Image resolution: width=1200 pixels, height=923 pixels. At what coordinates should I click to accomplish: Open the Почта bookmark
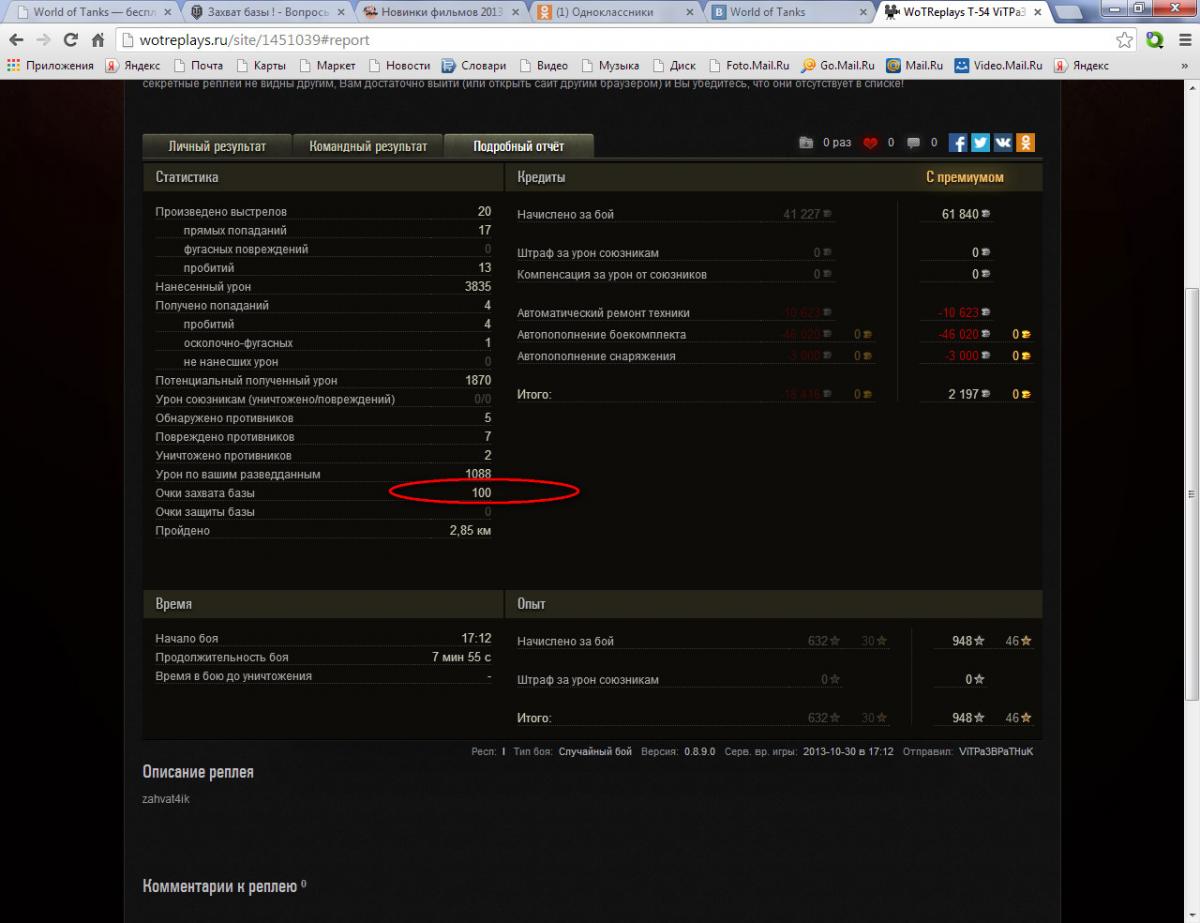tap(198, 65)
